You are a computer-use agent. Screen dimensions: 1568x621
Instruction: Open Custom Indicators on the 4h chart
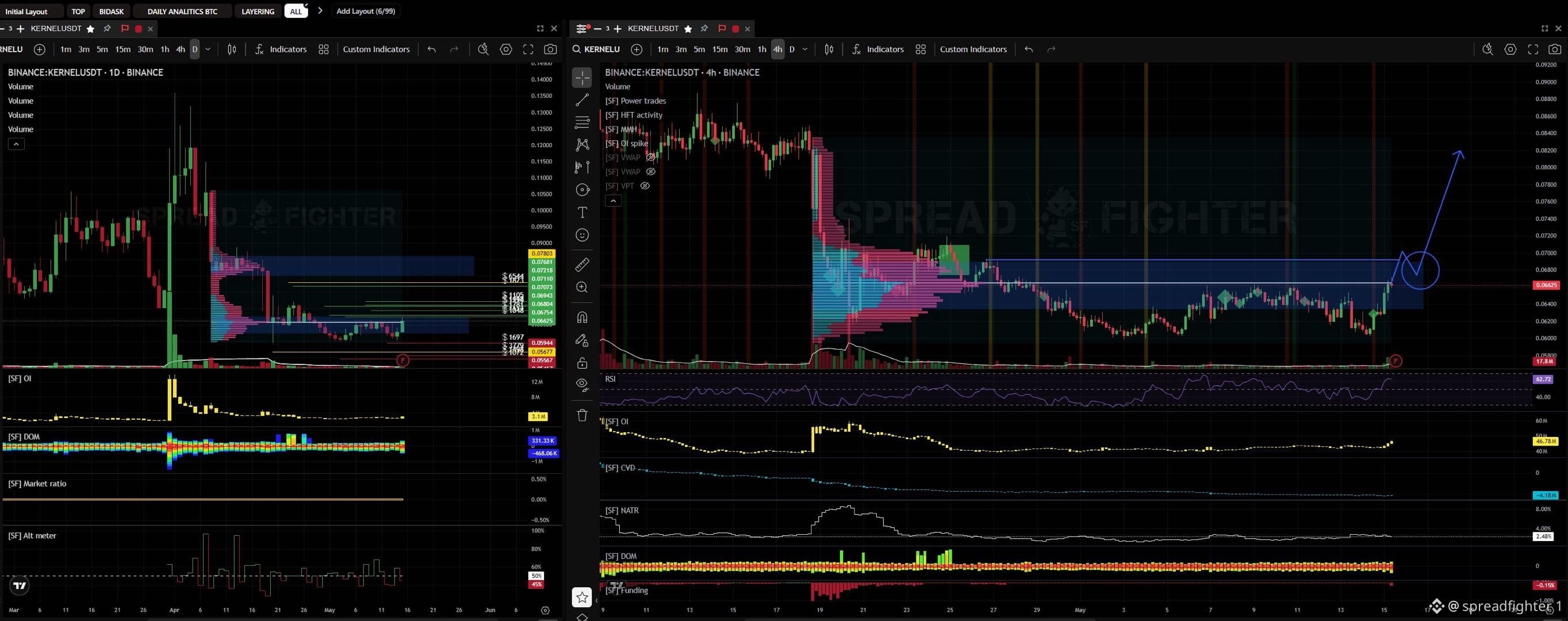[x=973, y=49]
